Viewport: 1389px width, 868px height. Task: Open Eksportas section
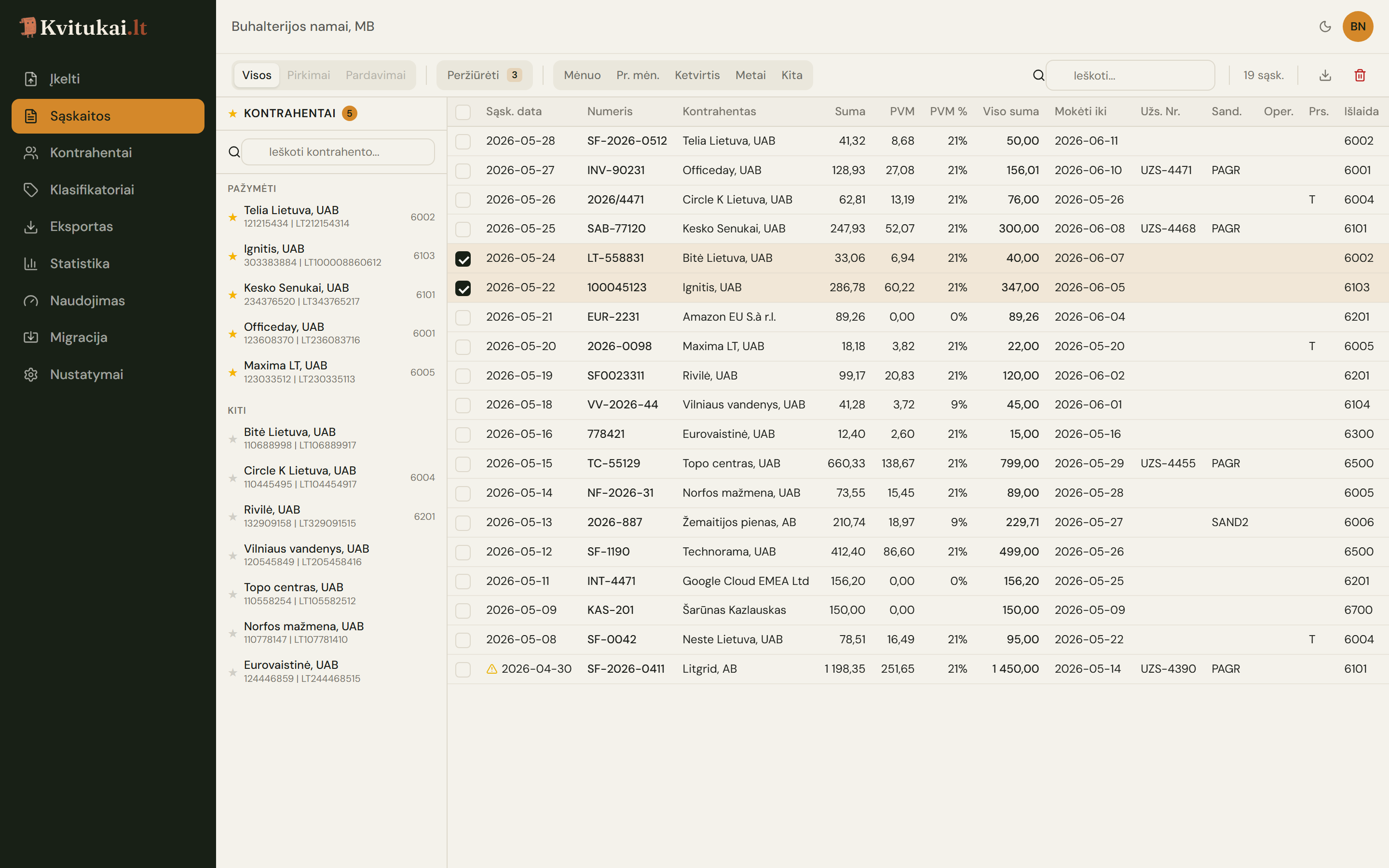(x=108, y=226)
